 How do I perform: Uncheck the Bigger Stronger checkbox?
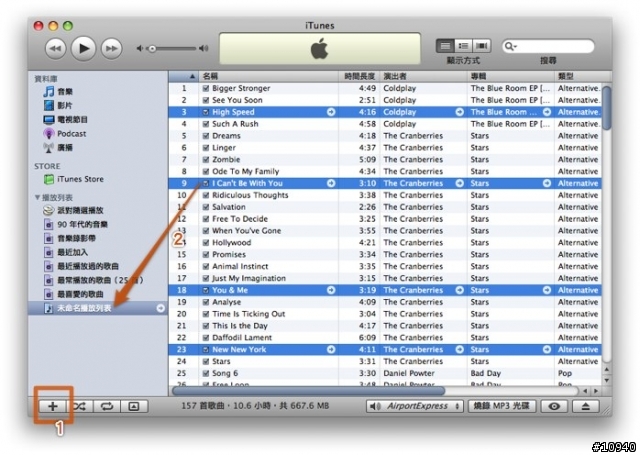pyautogui.click(x=206, y=88)
